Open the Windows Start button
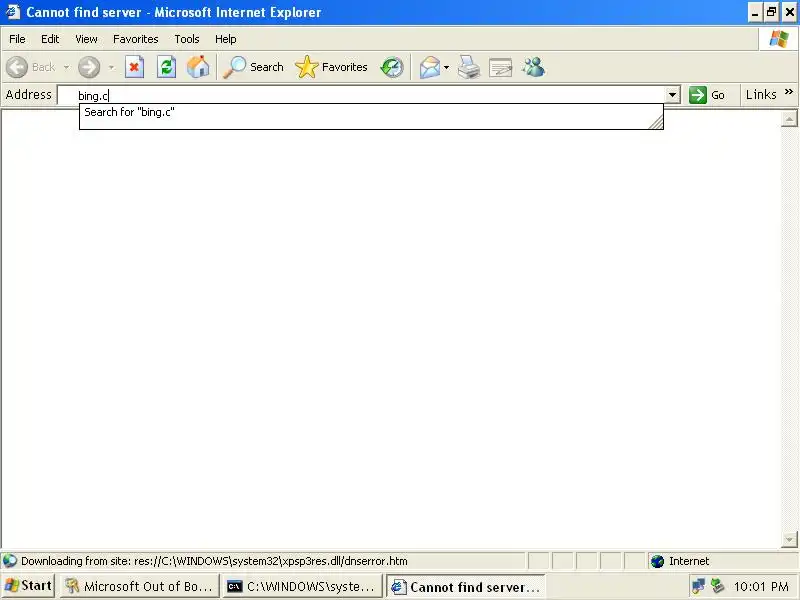The image size is (800, 600). (29, 586)
